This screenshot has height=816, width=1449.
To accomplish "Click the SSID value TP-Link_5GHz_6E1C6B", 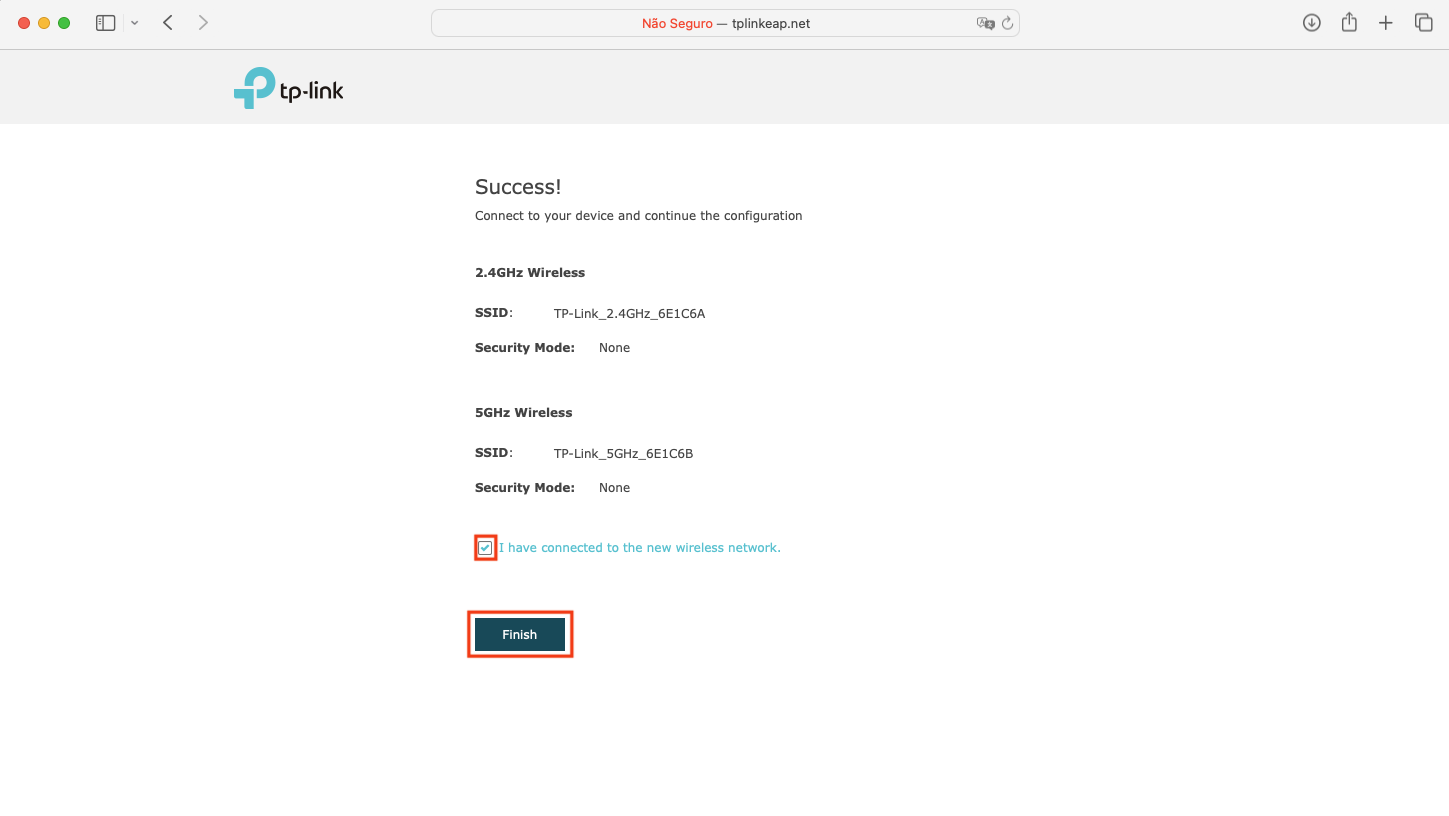I will point(624,454).
